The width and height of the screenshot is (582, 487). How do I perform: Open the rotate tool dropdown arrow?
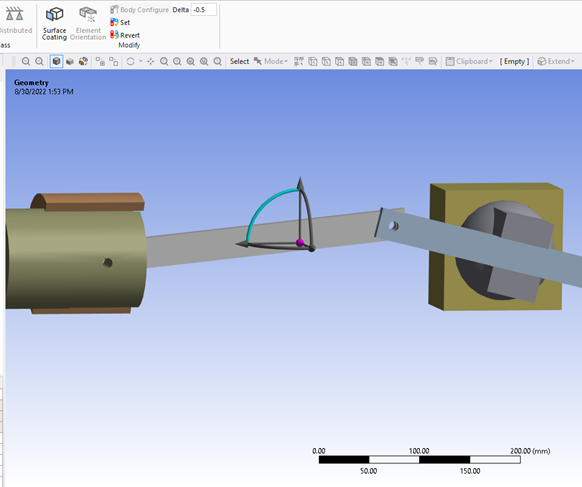tap(141, 61)
